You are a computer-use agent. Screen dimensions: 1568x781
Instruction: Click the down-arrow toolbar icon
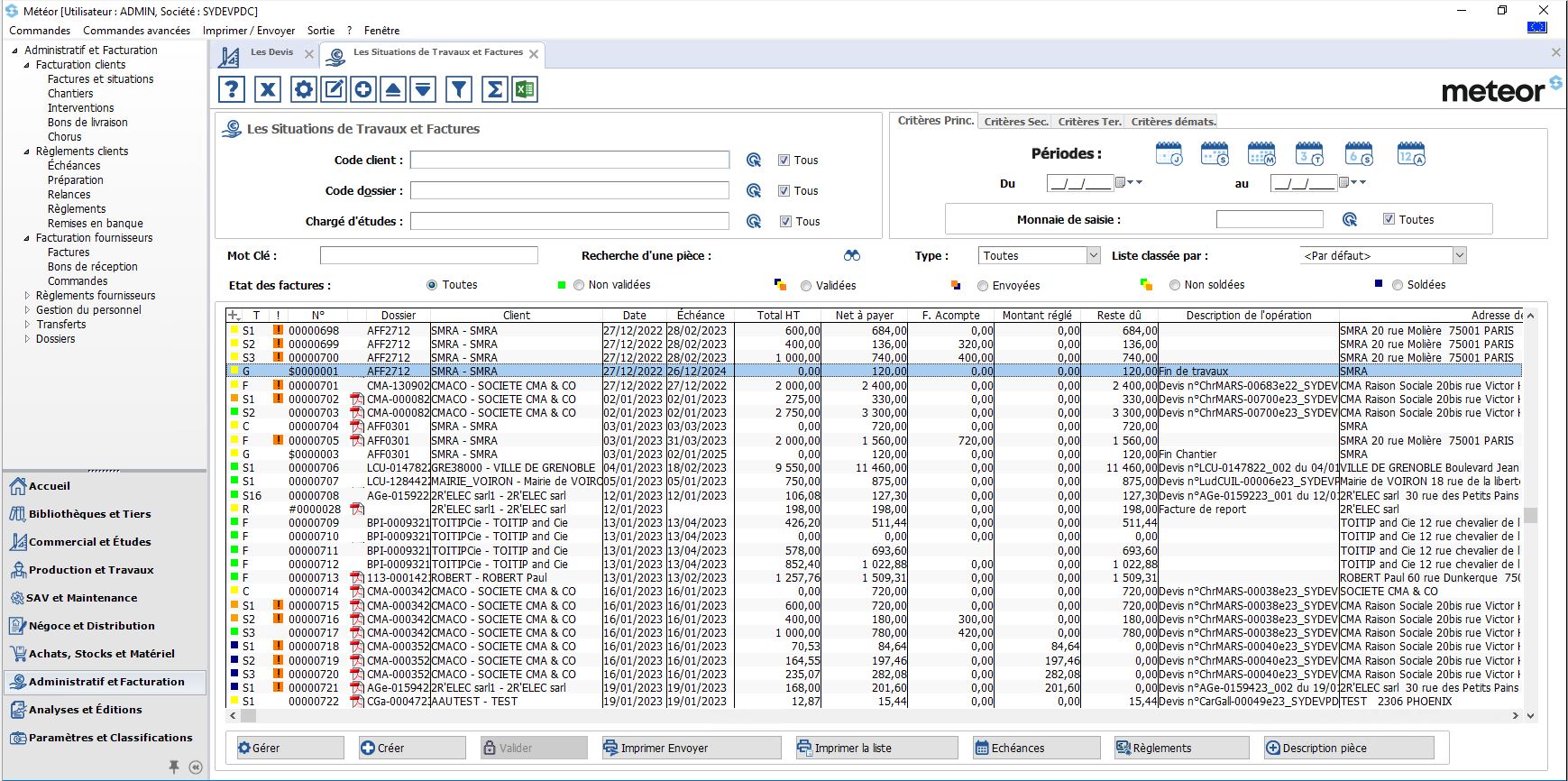tap(423, 89)
